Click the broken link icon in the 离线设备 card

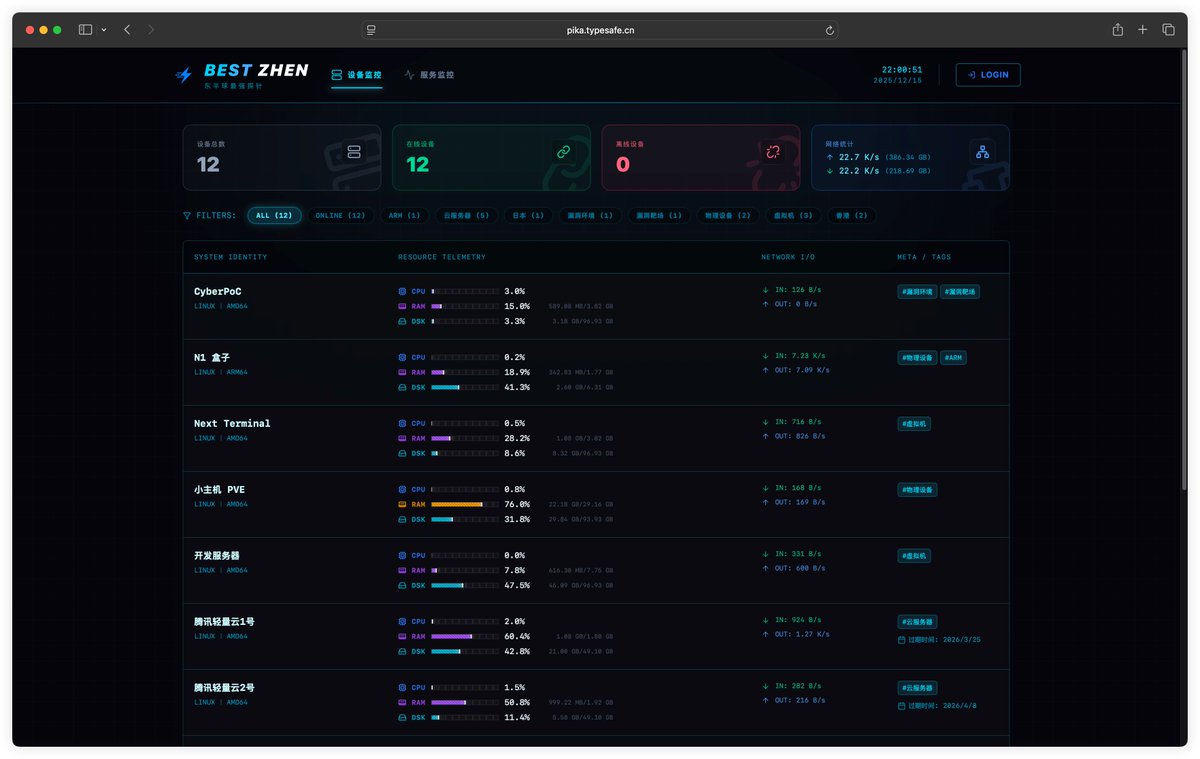772,152
